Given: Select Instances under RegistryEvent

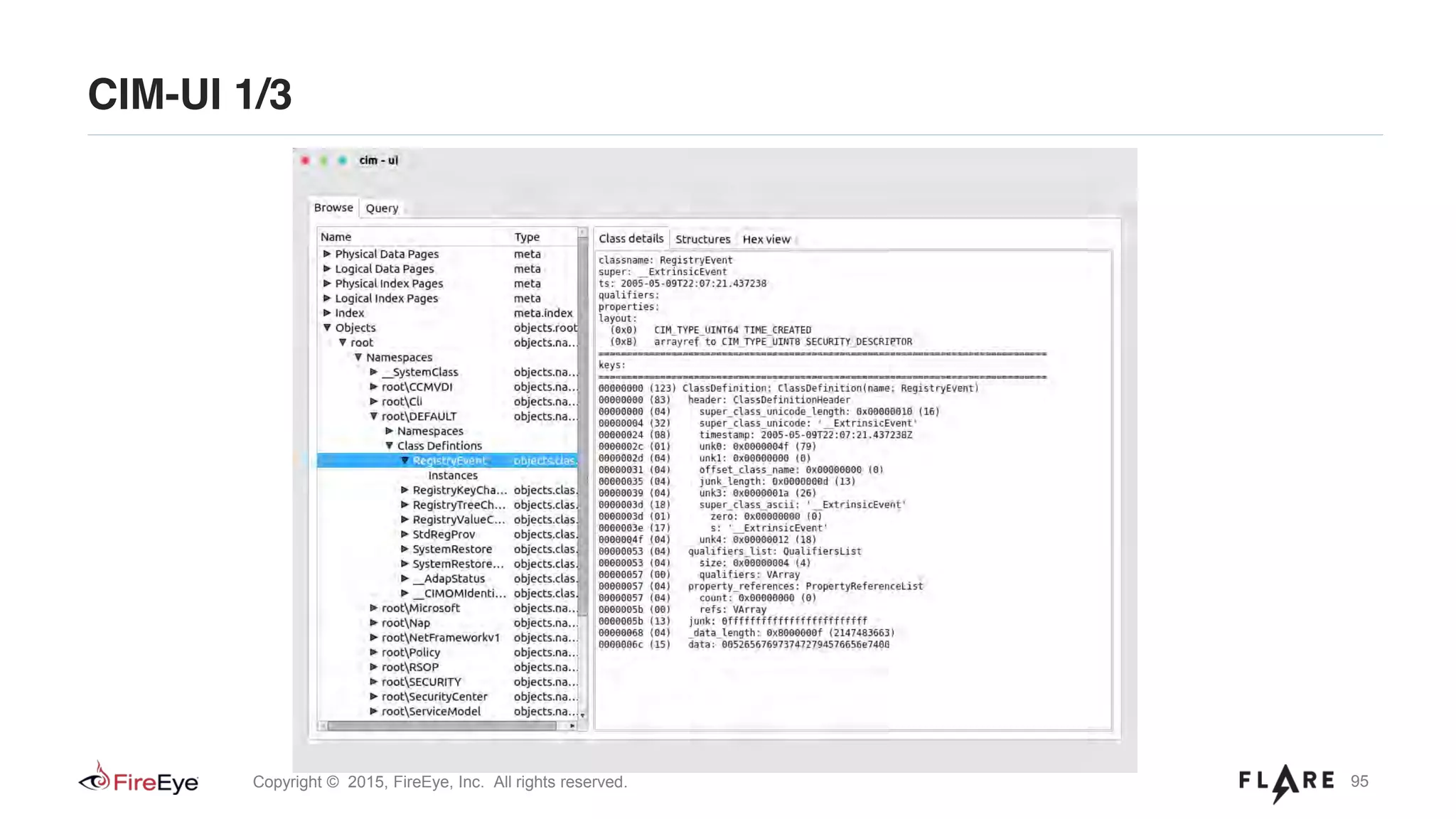Looking at the screenshot, I should click(x=453, y=476).
